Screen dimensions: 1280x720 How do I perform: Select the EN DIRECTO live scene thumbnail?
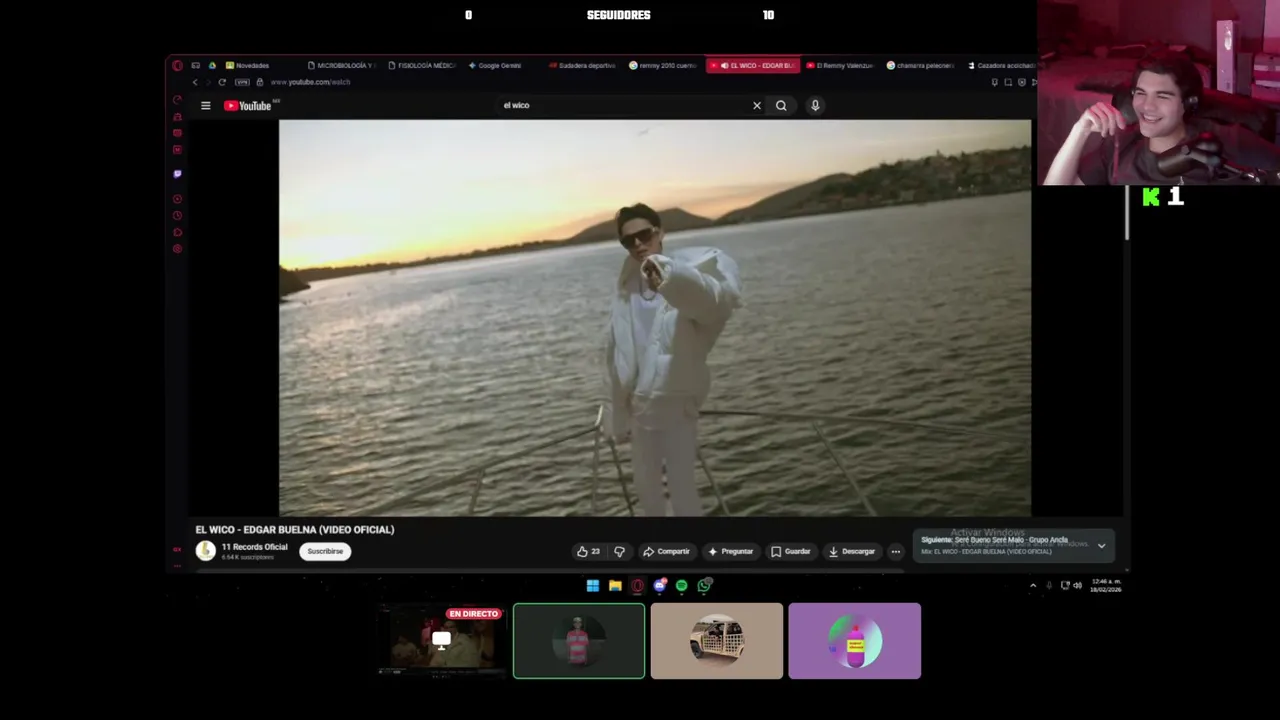coord(441,641)
